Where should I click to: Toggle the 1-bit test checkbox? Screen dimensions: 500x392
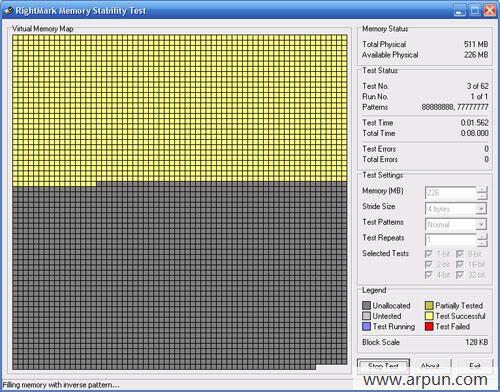point(429,254)
